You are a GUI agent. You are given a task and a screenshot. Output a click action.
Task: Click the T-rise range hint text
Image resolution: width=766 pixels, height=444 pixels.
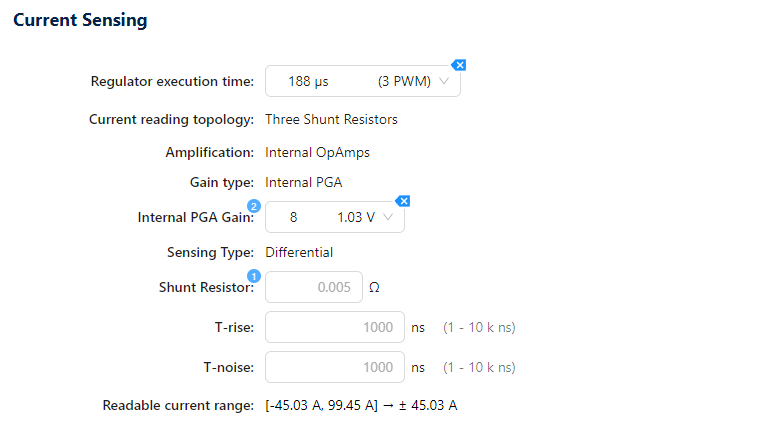[473, 327]
